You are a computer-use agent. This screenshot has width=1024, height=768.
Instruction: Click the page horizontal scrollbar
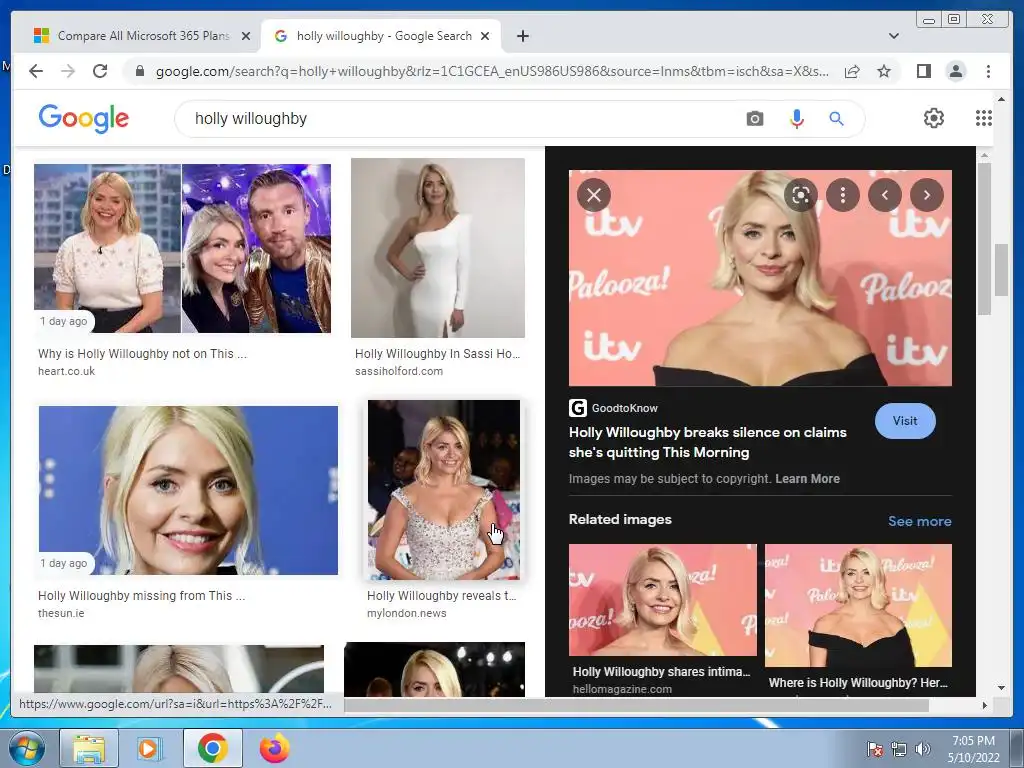(x=636, y=705)
